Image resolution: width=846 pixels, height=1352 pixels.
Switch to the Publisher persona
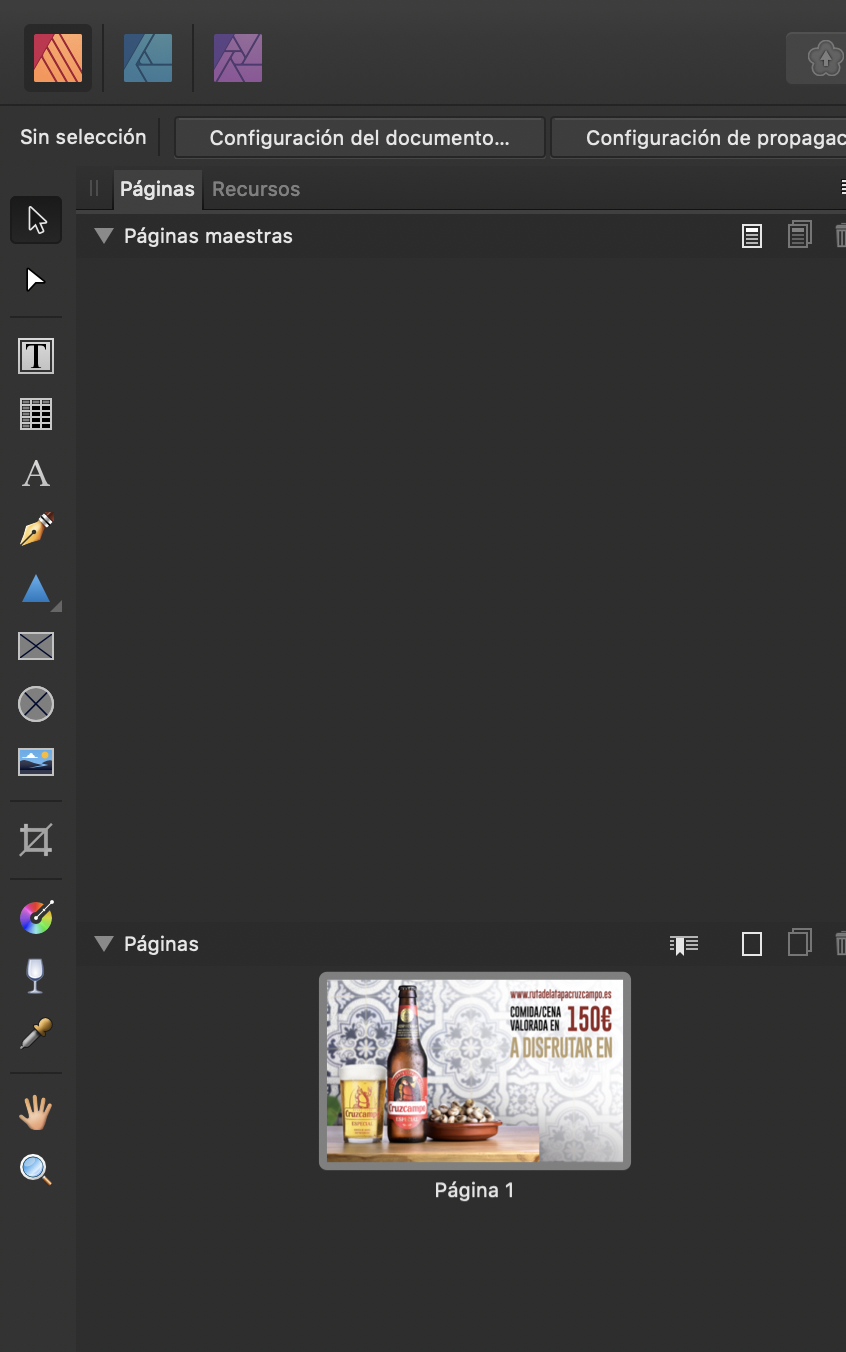58,58
